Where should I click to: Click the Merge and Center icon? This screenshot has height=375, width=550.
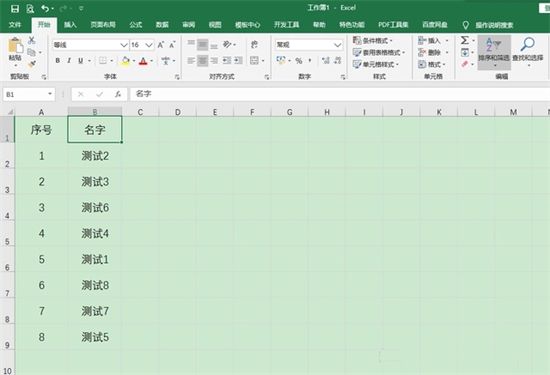254,61
